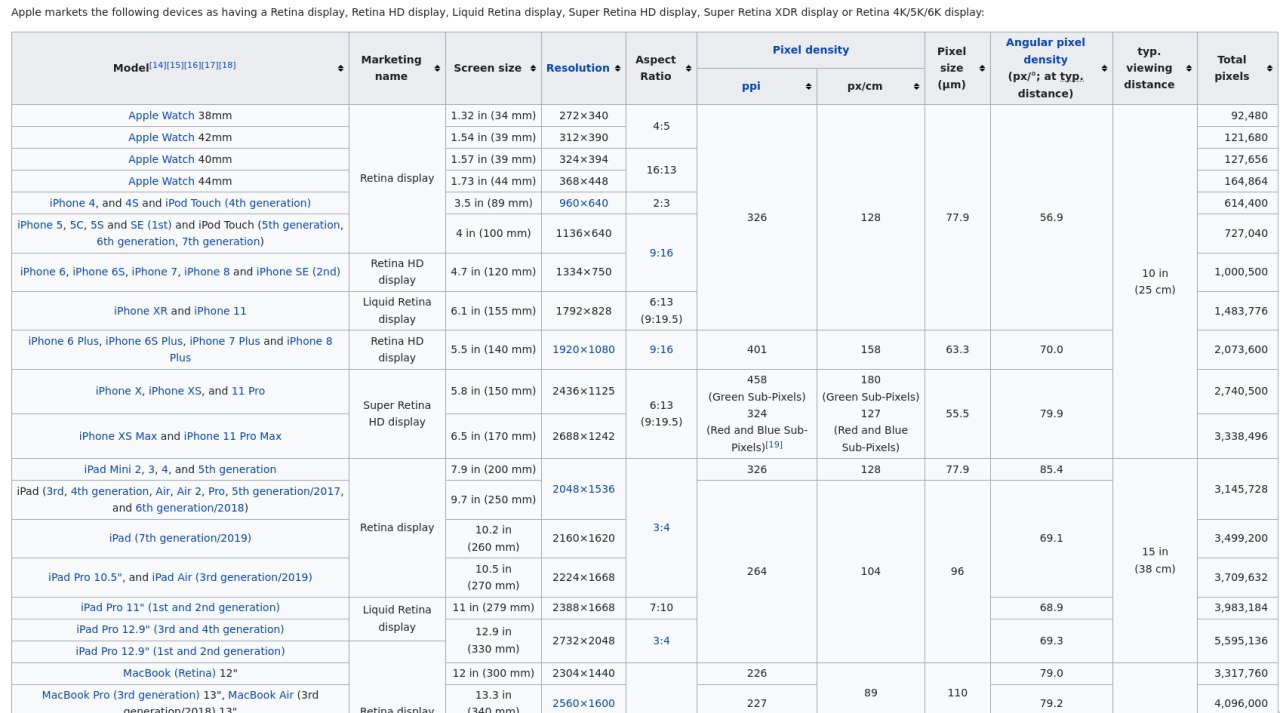Follow the ppi header link
The image size is (1280, 713).
coord(751,86)
